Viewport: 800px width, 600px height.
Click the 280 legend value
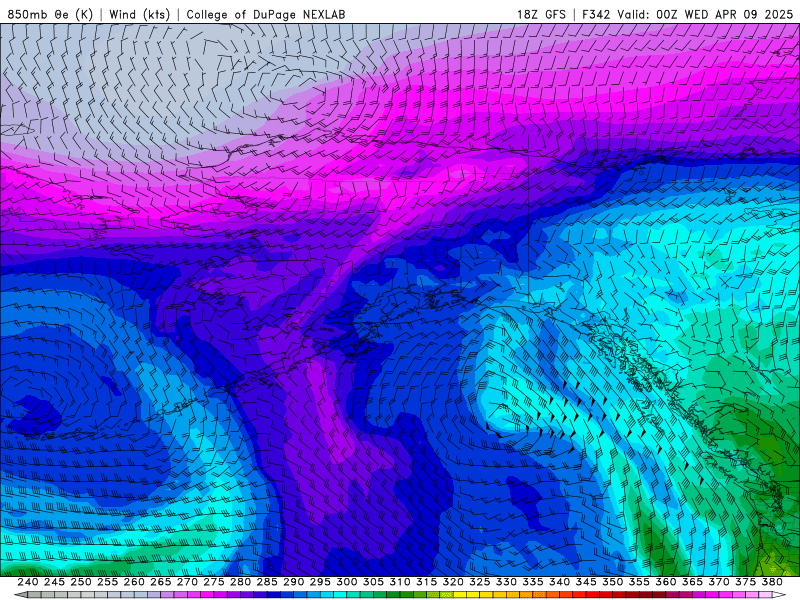240,582
